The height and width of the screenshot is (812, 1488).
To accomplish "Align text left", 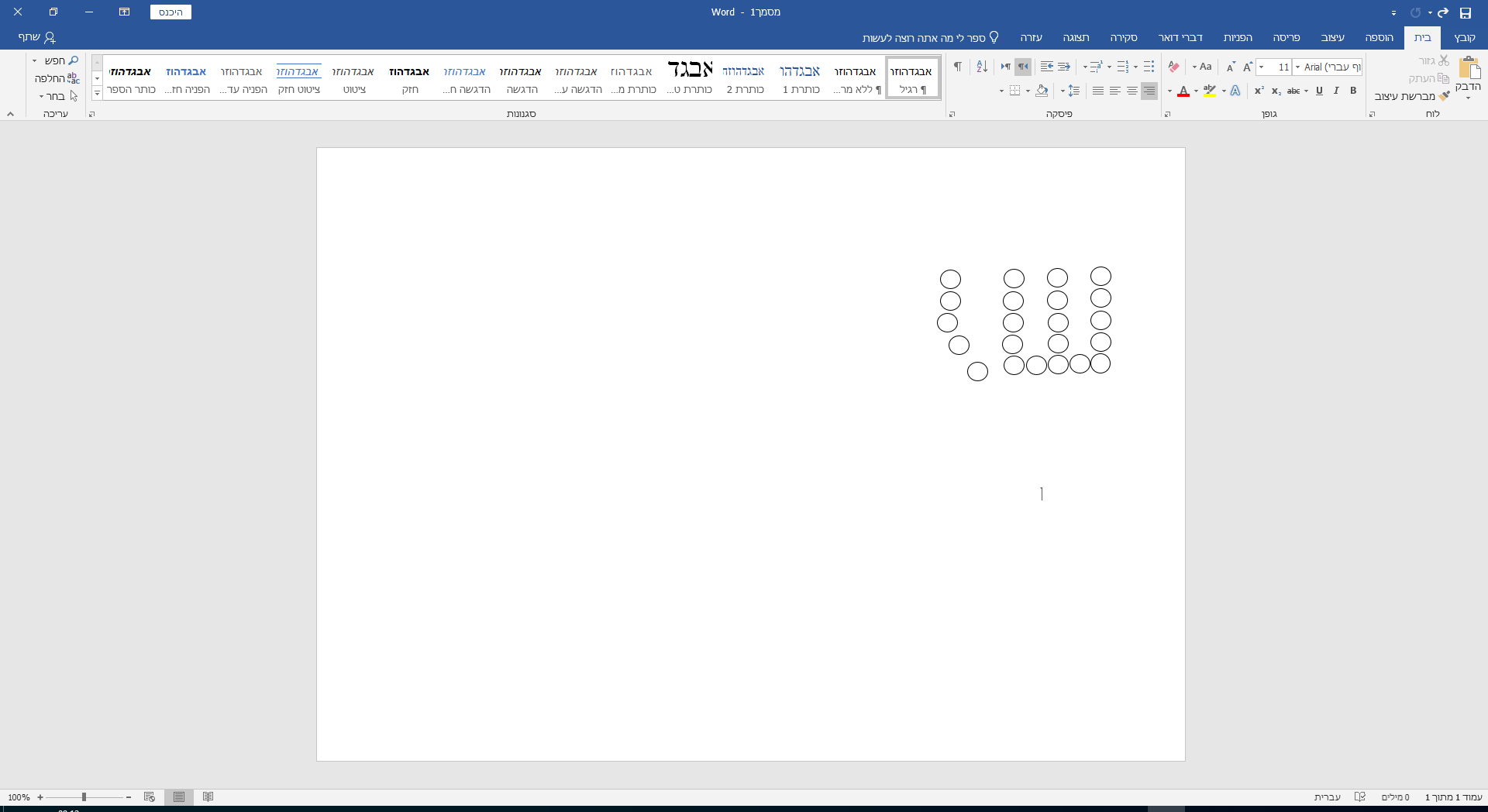I will [x=1115, y=91].
